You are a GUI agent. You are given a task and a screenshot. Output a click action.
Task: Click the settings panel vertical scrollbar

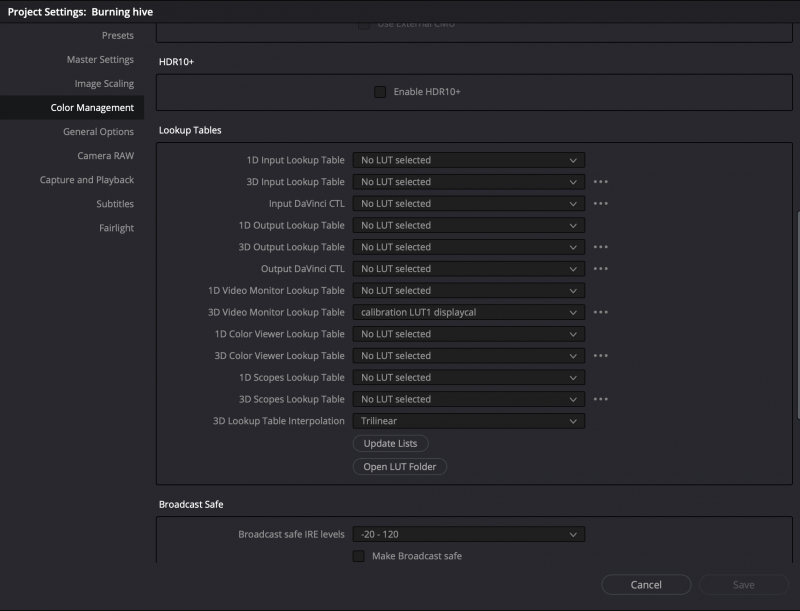[x=796, y=315]
